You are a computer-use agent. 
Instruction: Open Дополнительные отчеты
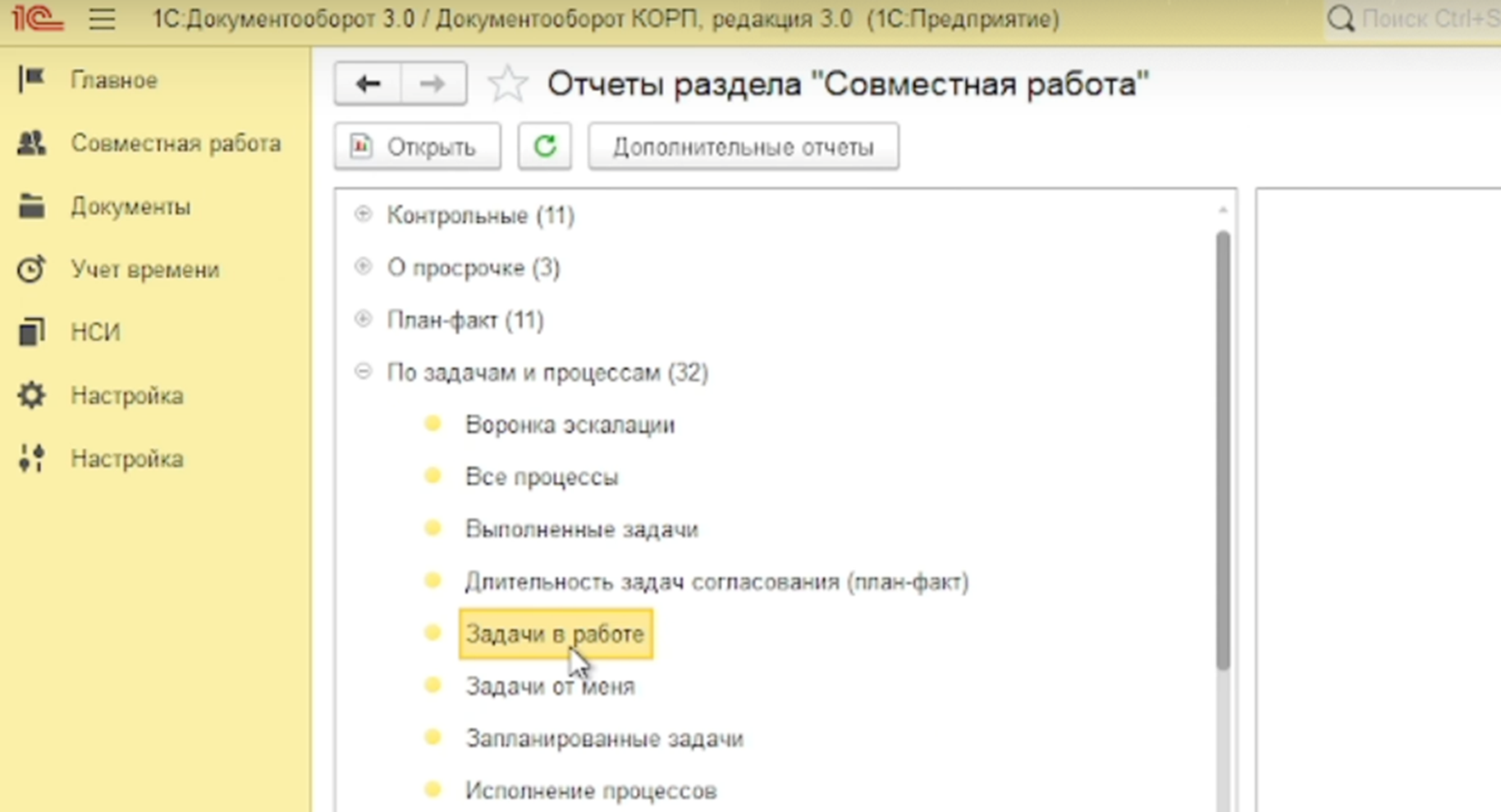[744, 147]
